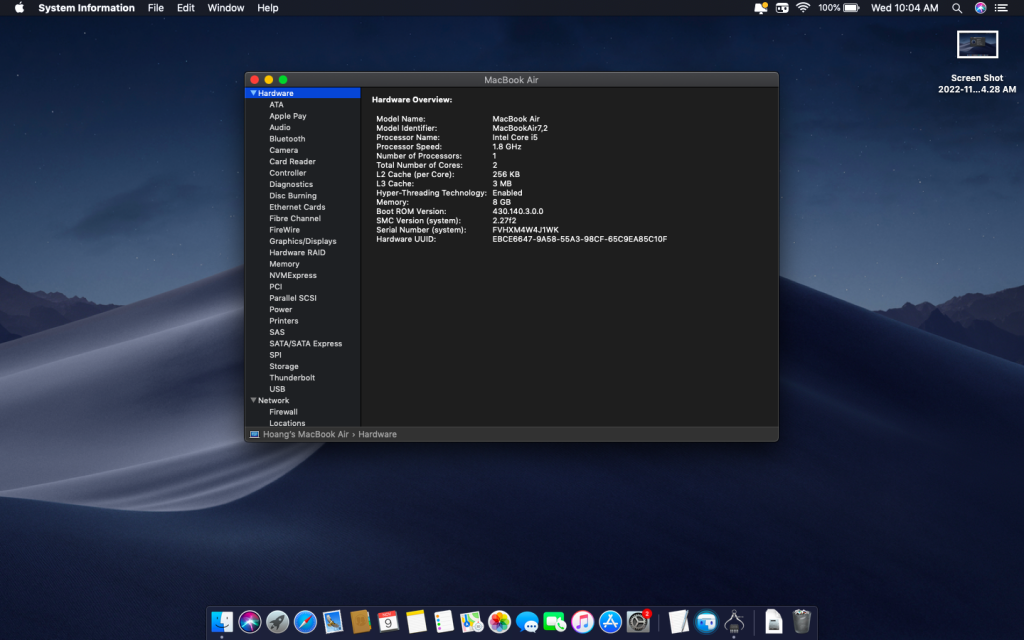Screen dimensions: 1024x640
Task: Open the document file icon in Dock
Action: point(774,621)
